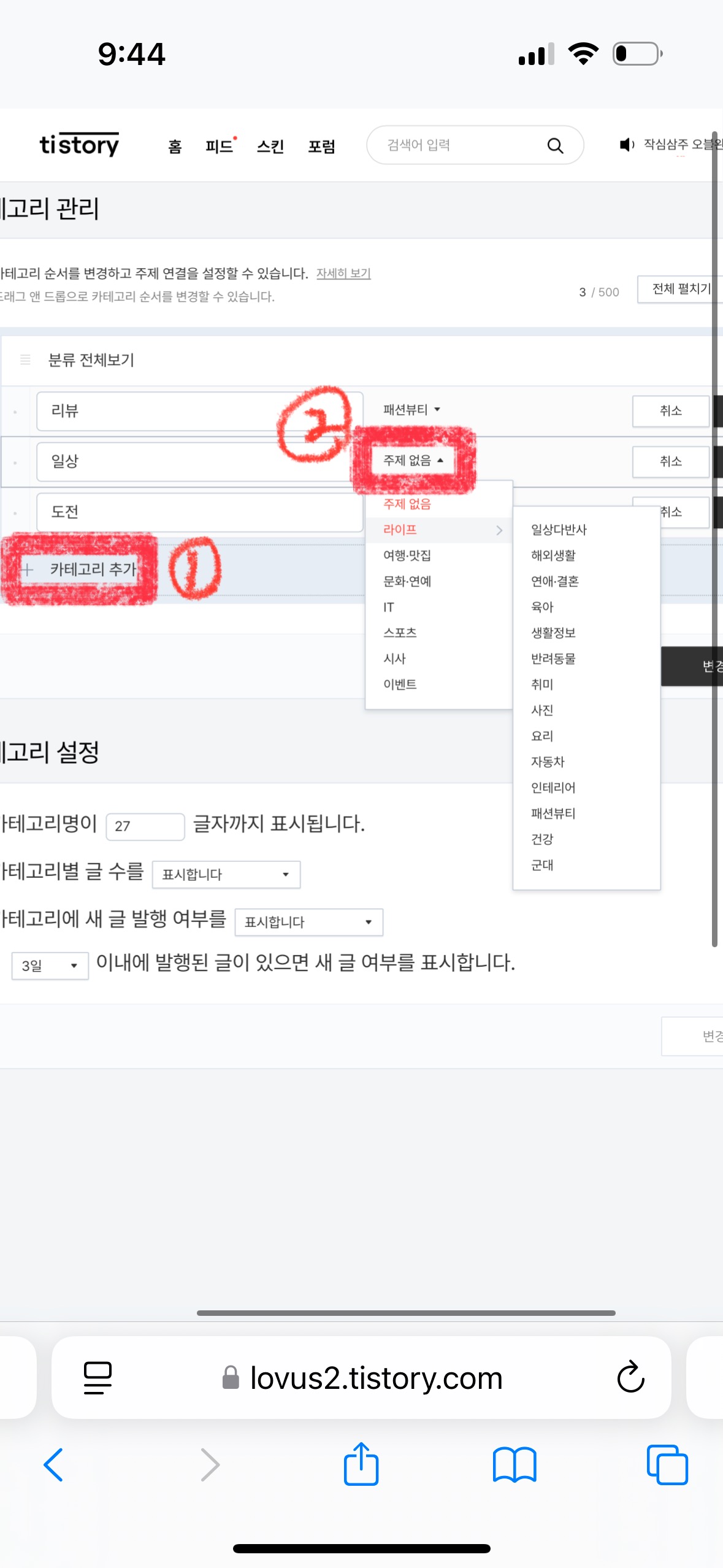Open the 새 글 발행 여부 표시합니다 dropdown
Image resolution: width=723 pixels, height=1568 pixels.
[309, 922]
